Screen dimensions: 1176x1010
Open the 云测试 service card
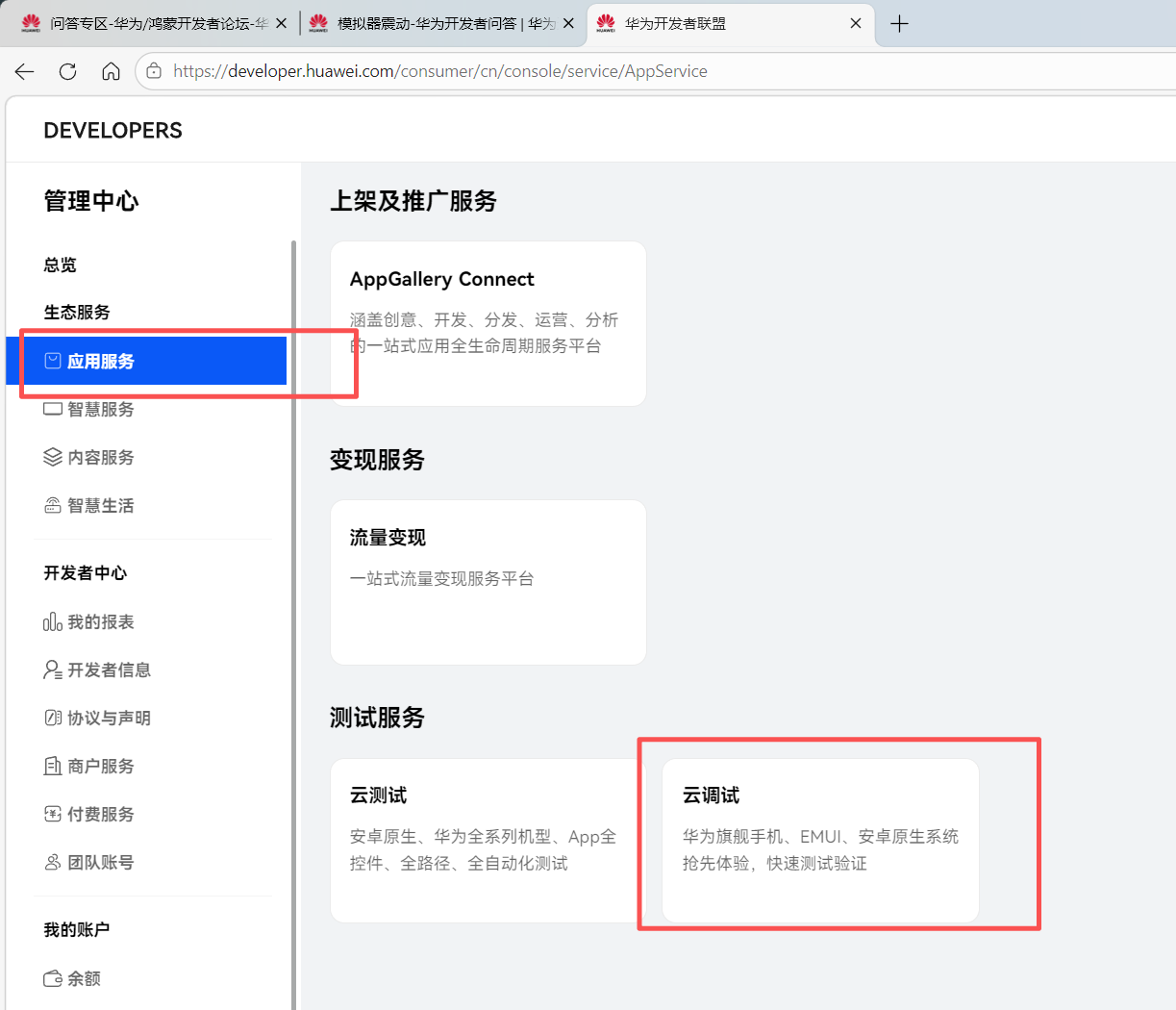click(x=488, y=841)
